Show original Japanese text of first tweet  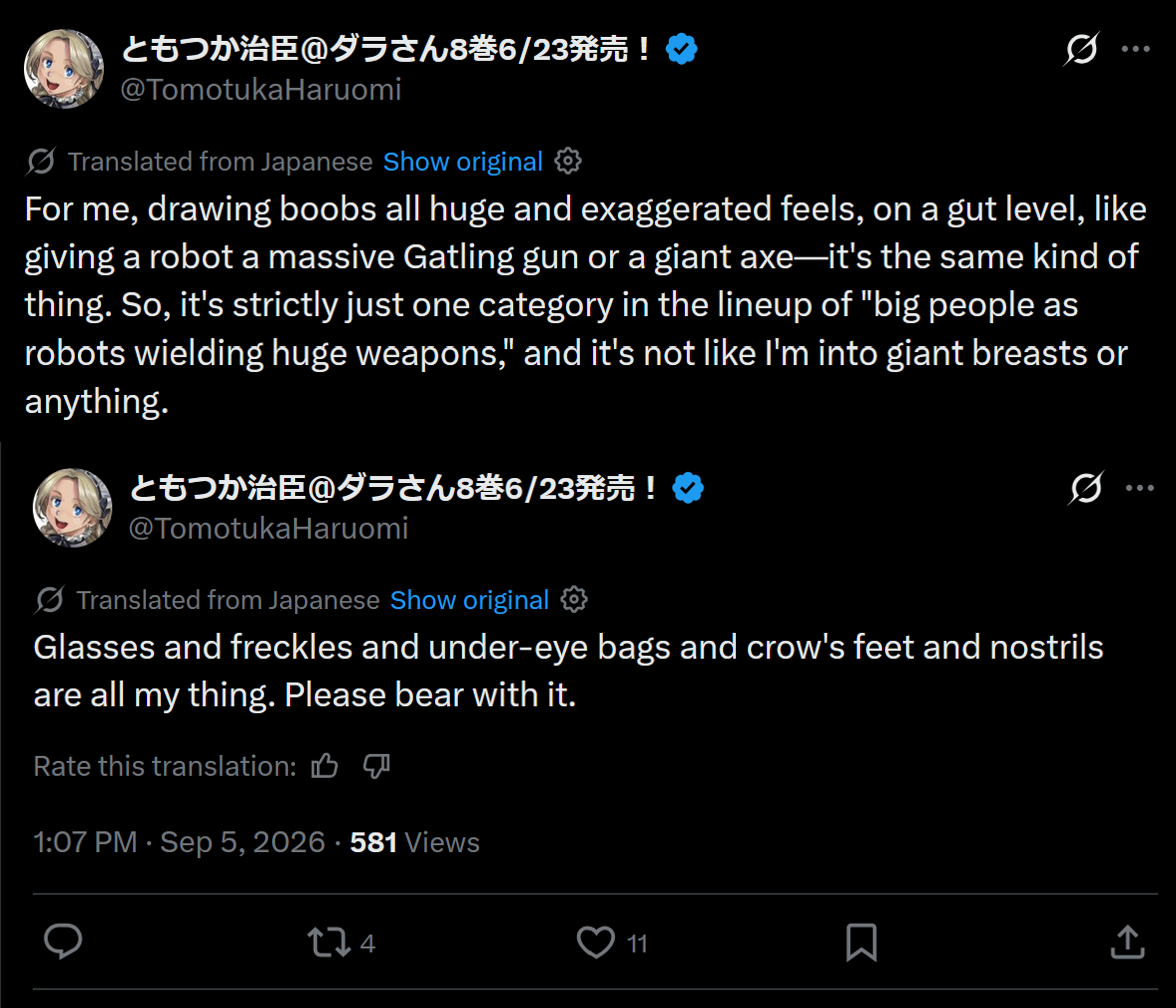463,162
